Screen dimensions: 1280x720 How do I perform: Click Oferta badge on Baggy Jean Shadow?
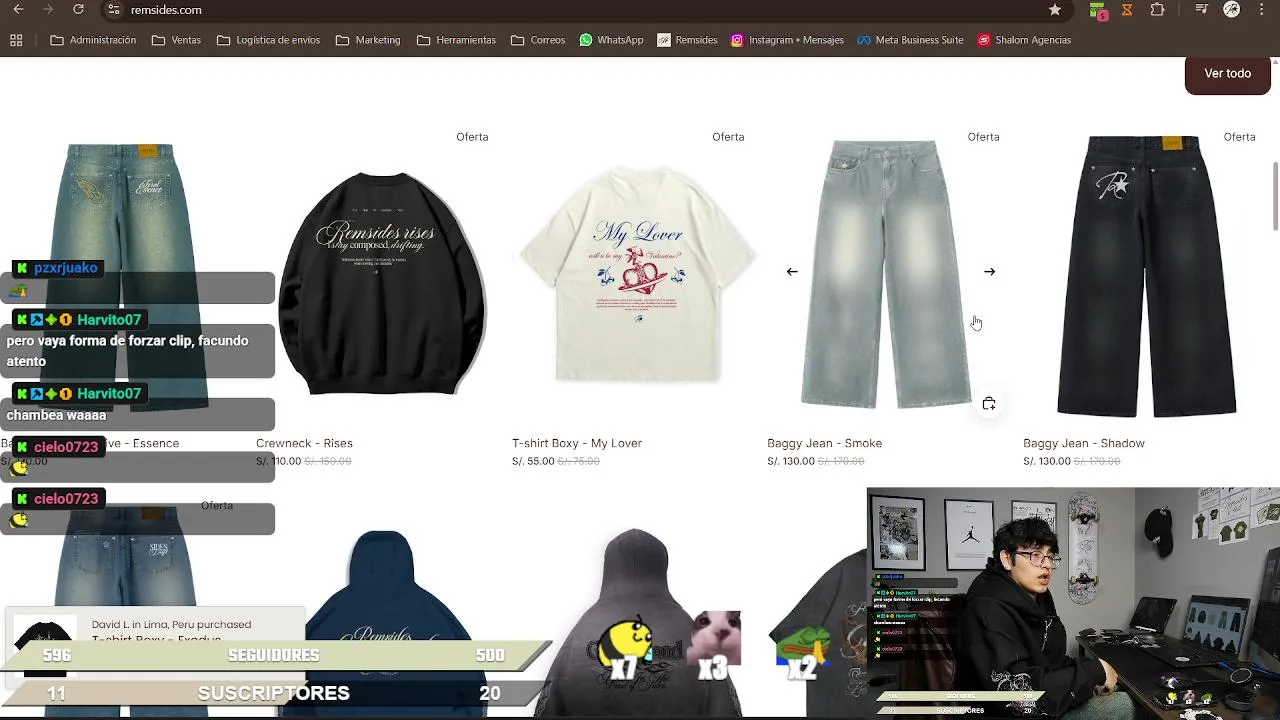pyautogui.click(x=1239, y=137)
